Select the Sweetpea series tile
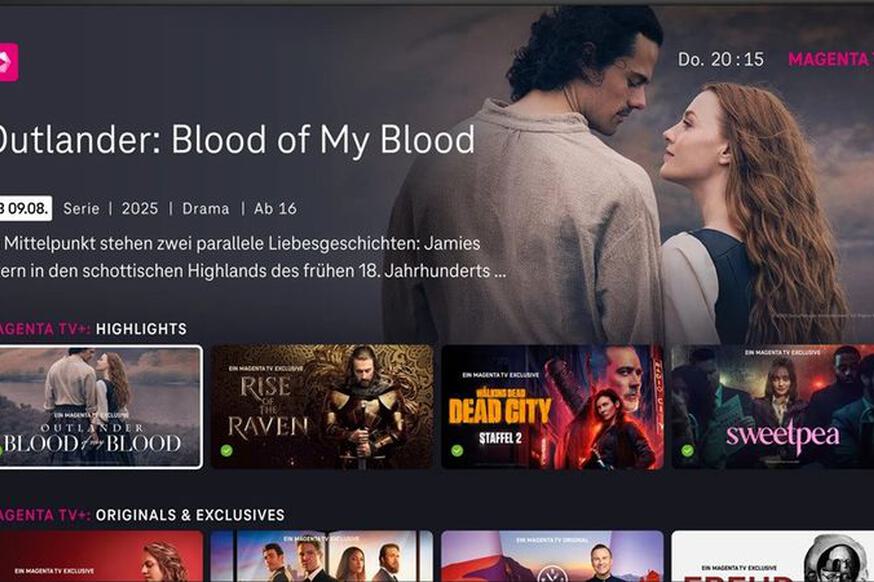874x582 pixels. 773,407
